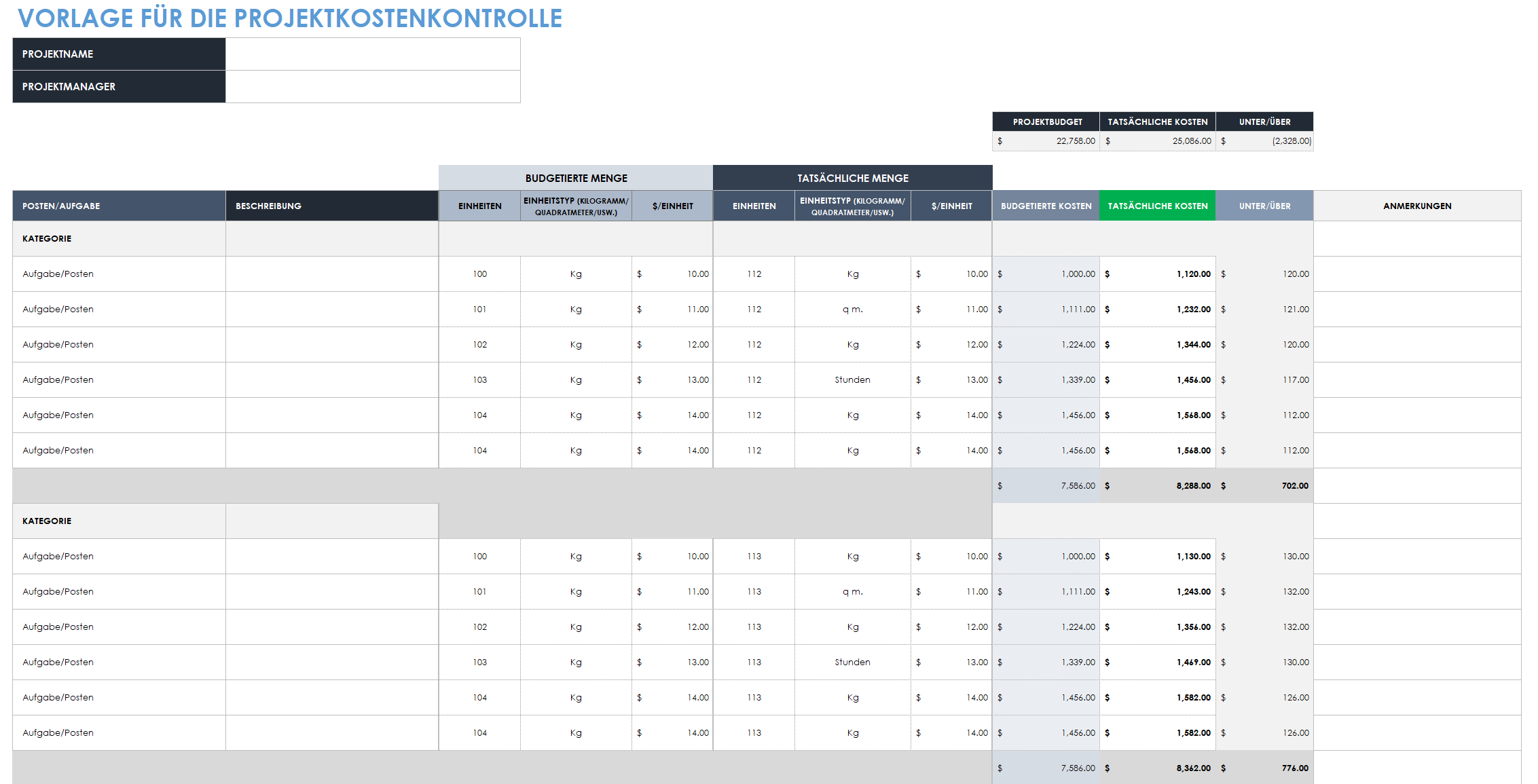
Task: Select the ANMERKUNGEN column header
Action: pyautogui.click(x=1417, y=206)
